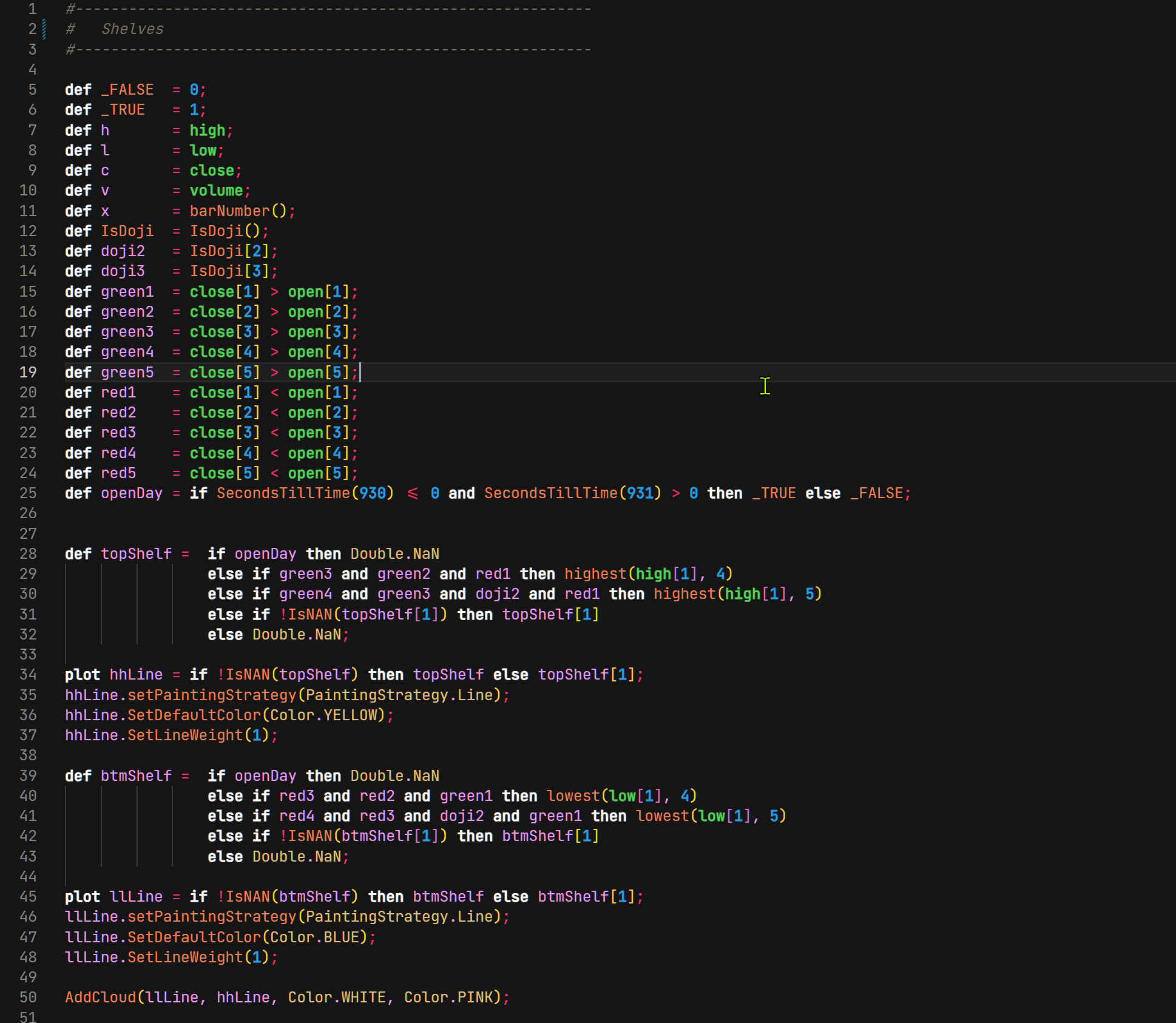The height and width of the screenshot is (1023, 1176).
Task: Click the modified-line marker beside line 2
Action: [x=43, y=29]
